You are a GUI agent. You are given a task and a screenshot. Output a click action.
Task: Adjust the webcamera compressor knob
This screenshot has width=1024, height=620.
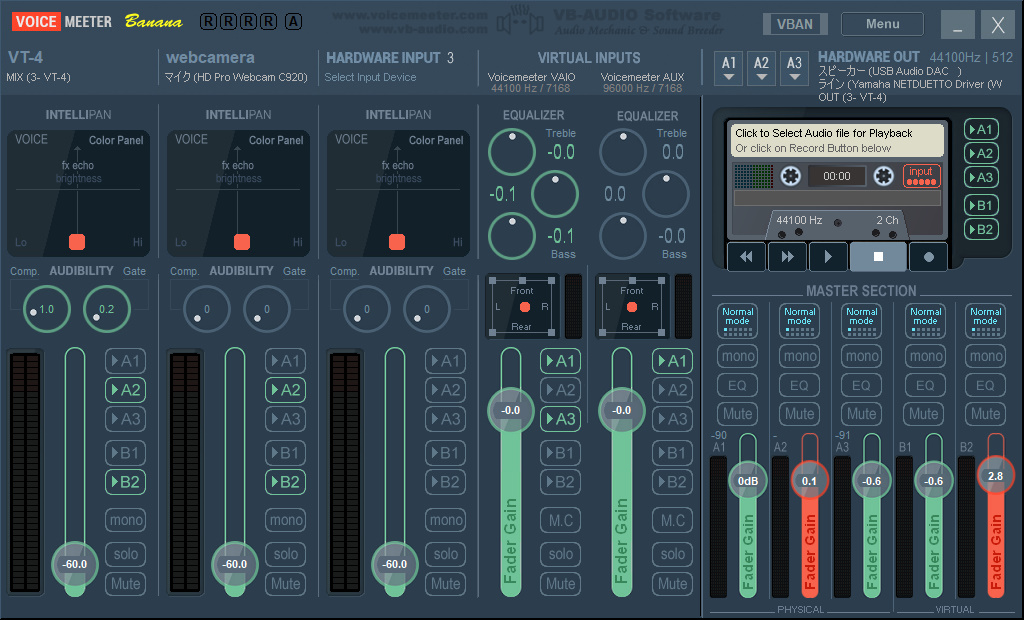pos(206,309)
